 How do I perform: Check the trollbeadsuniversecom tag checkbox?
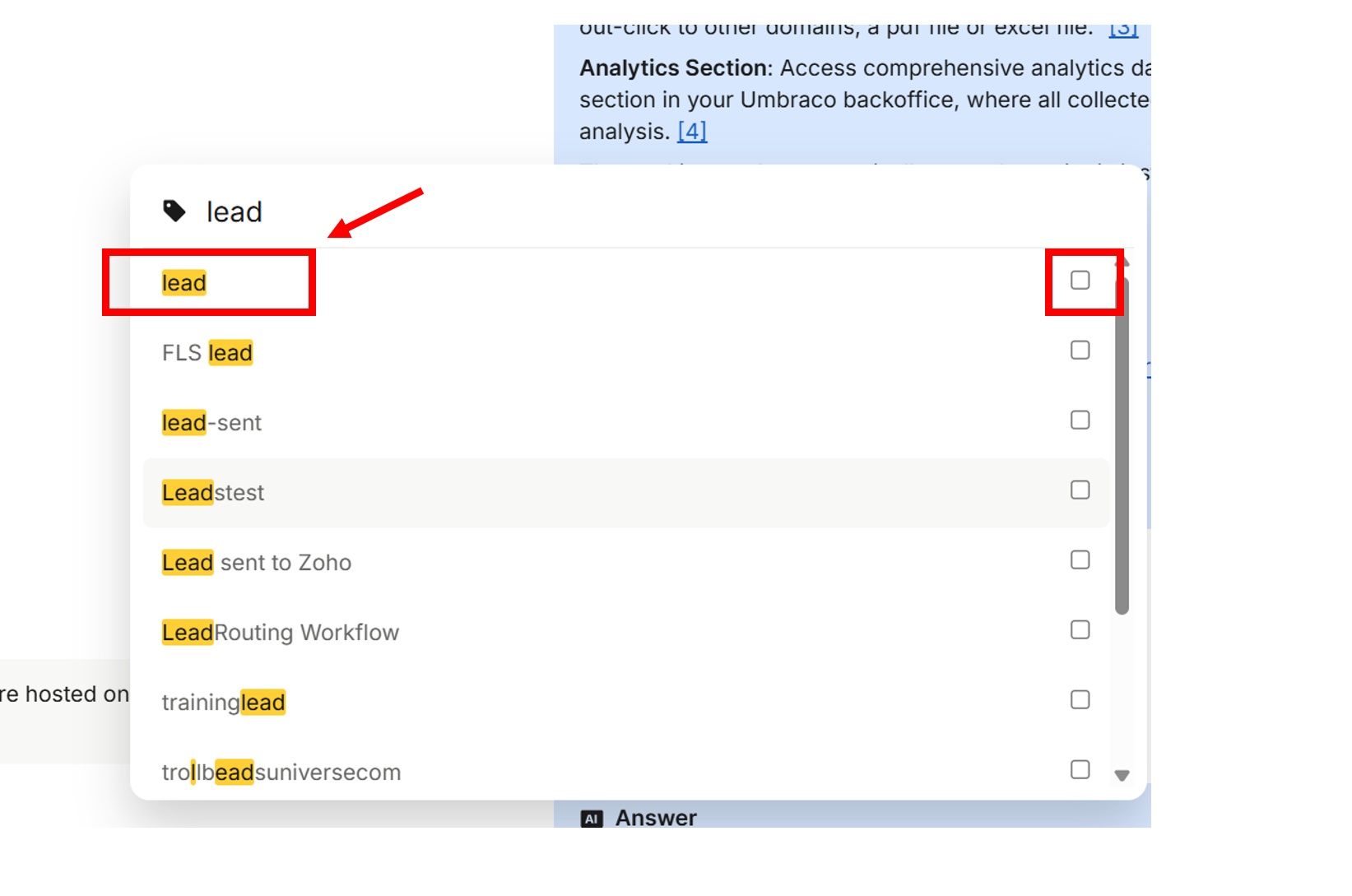tap(1080, 770)
